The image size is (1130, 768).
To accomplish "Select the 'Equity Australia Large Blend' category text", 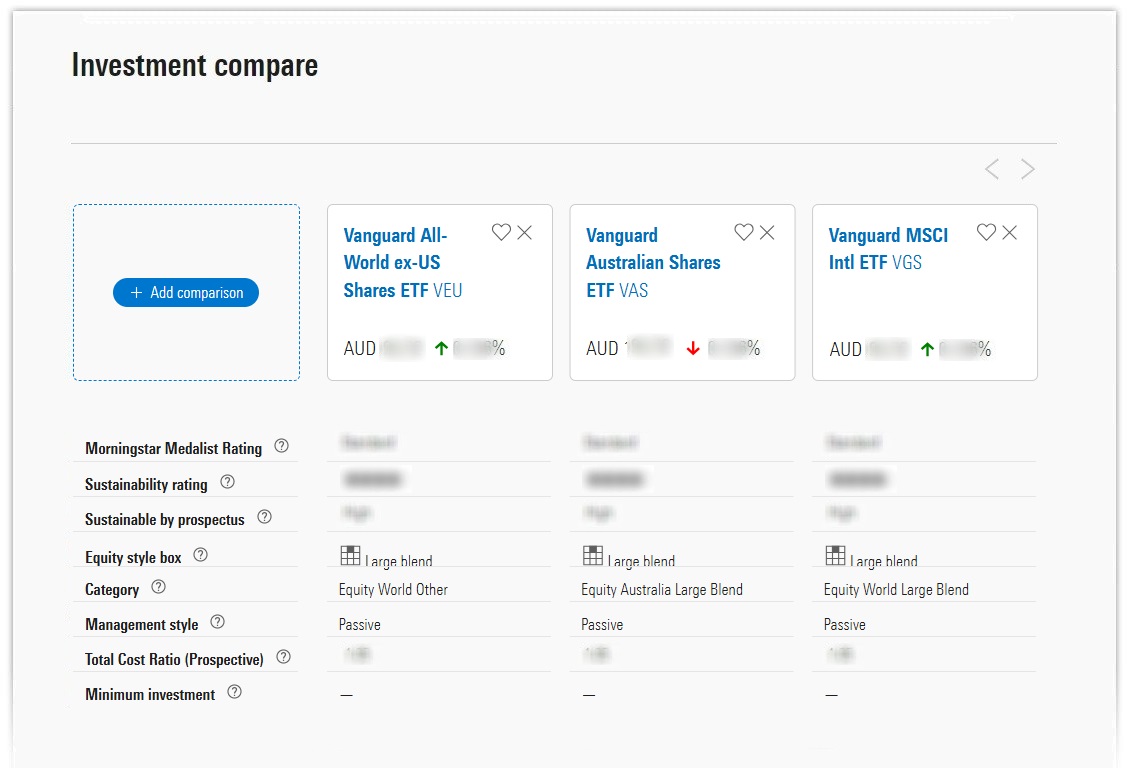I will coord(662,589).
